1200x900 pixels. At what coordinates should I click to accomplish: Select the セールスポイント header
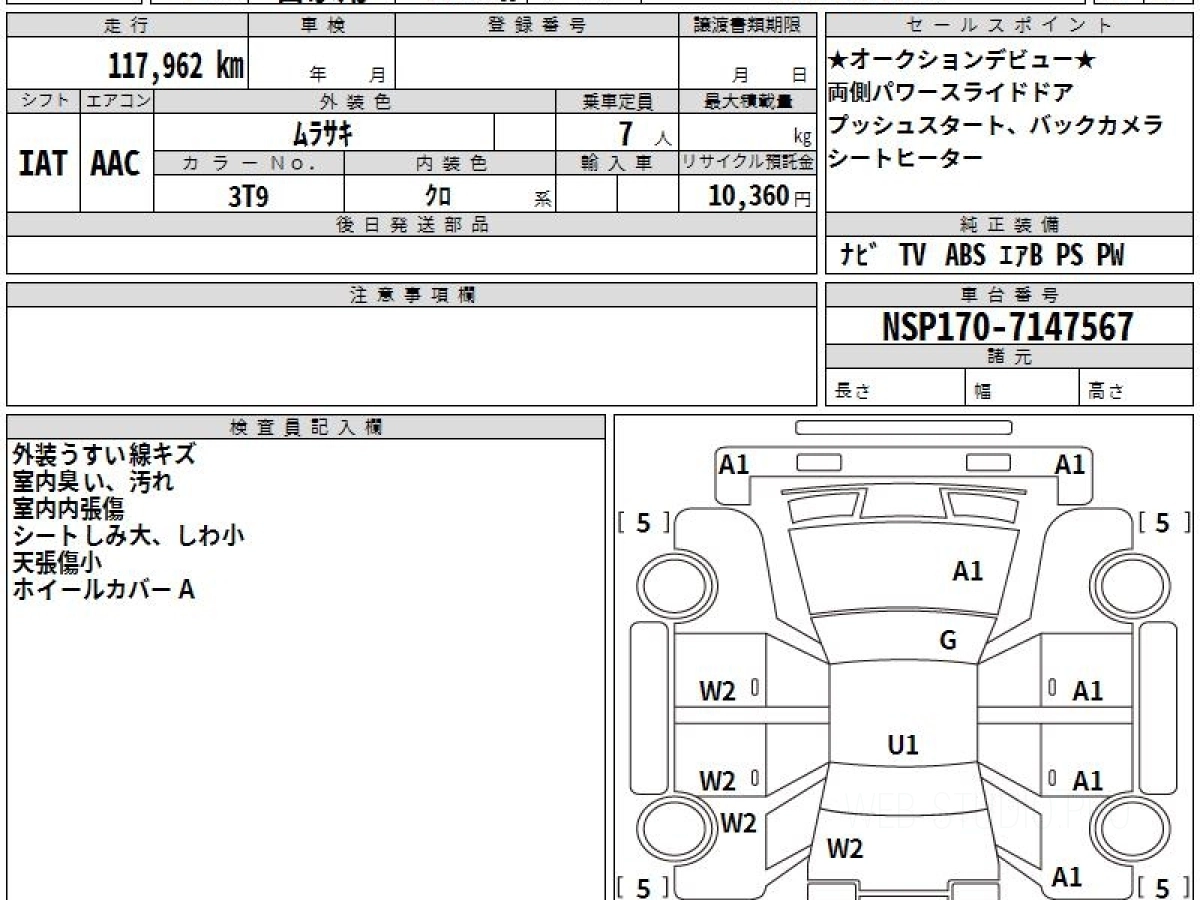(1009, 26)
